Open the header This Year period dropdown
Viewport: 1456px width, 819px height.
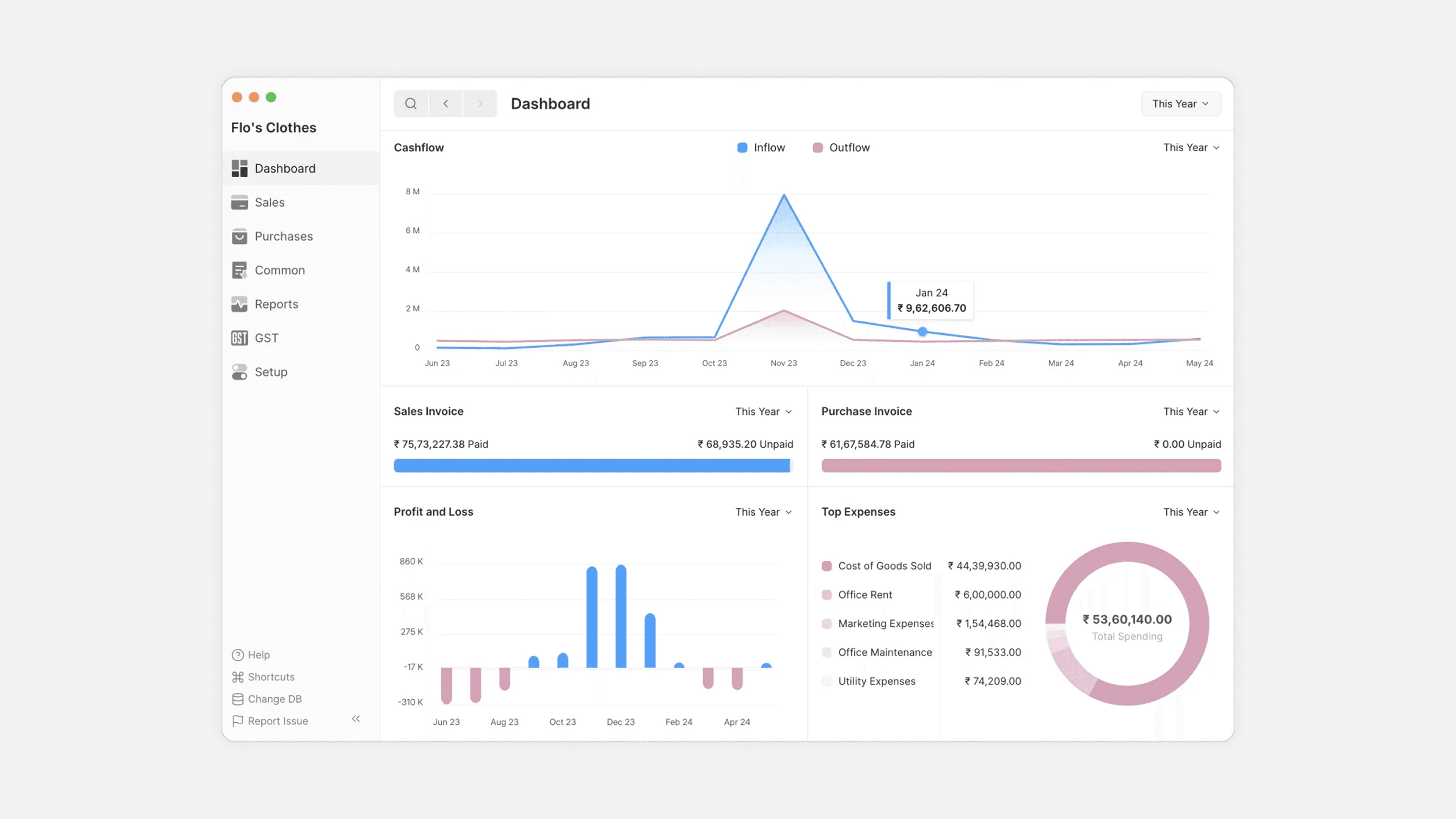tap(1181, 104)
